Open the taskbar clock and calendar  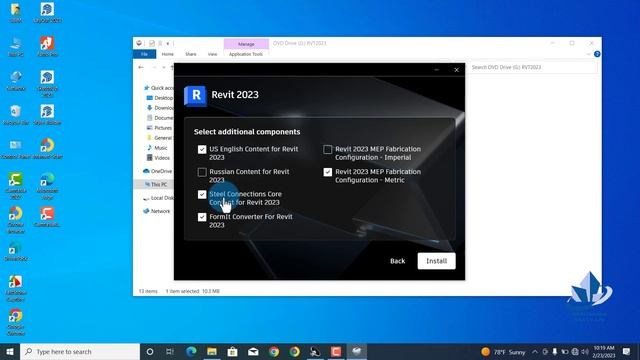point(604,352)
